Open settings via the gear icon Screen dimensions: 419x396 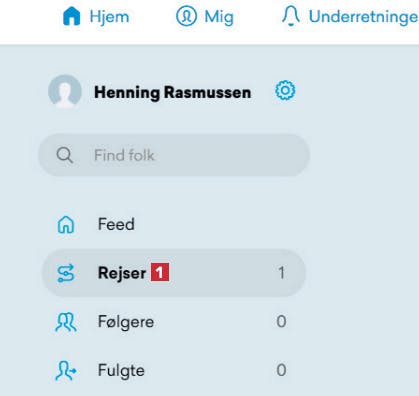pos(285,90)
